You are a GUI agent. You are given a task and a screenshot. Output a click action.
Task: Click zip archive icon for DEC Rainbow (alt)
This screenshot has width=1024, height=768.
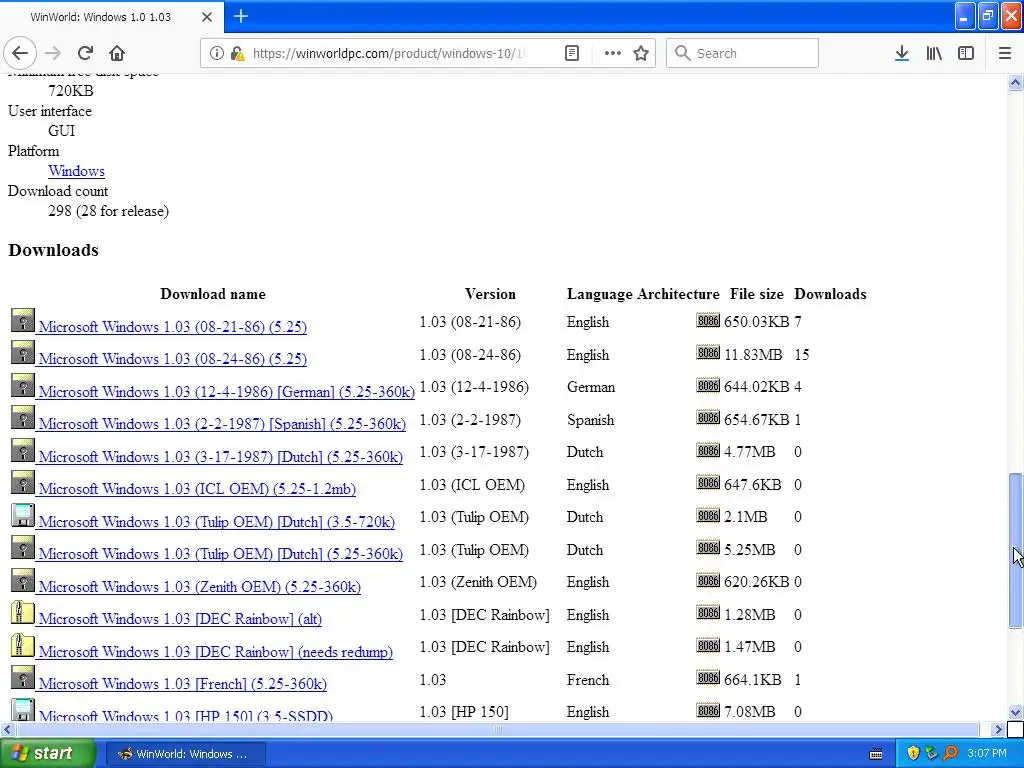23,613
